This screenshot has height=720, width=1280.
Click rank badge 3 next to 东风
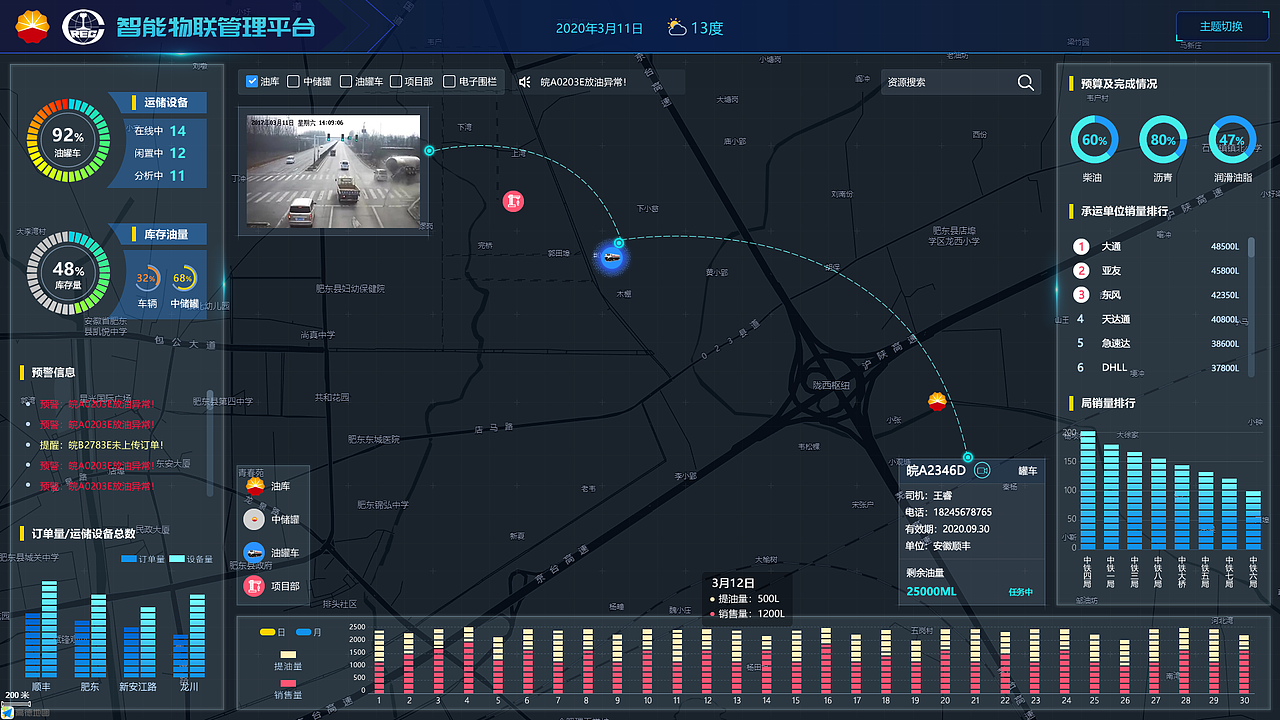click(1080, 294)
